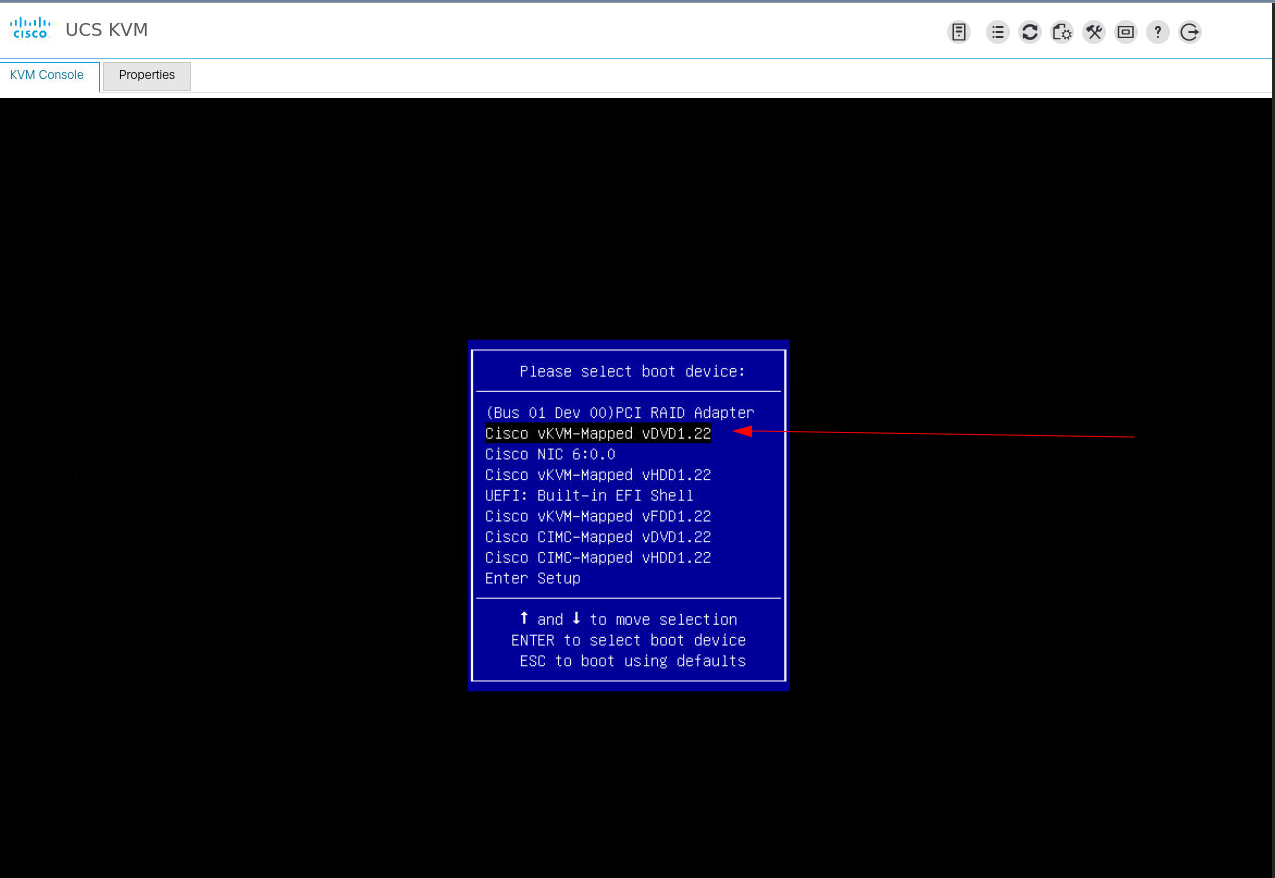The width and height of the screenshot is (1275, 878).
Task: Click the server icon in the toolbar
Action: (x=959, y=32)
